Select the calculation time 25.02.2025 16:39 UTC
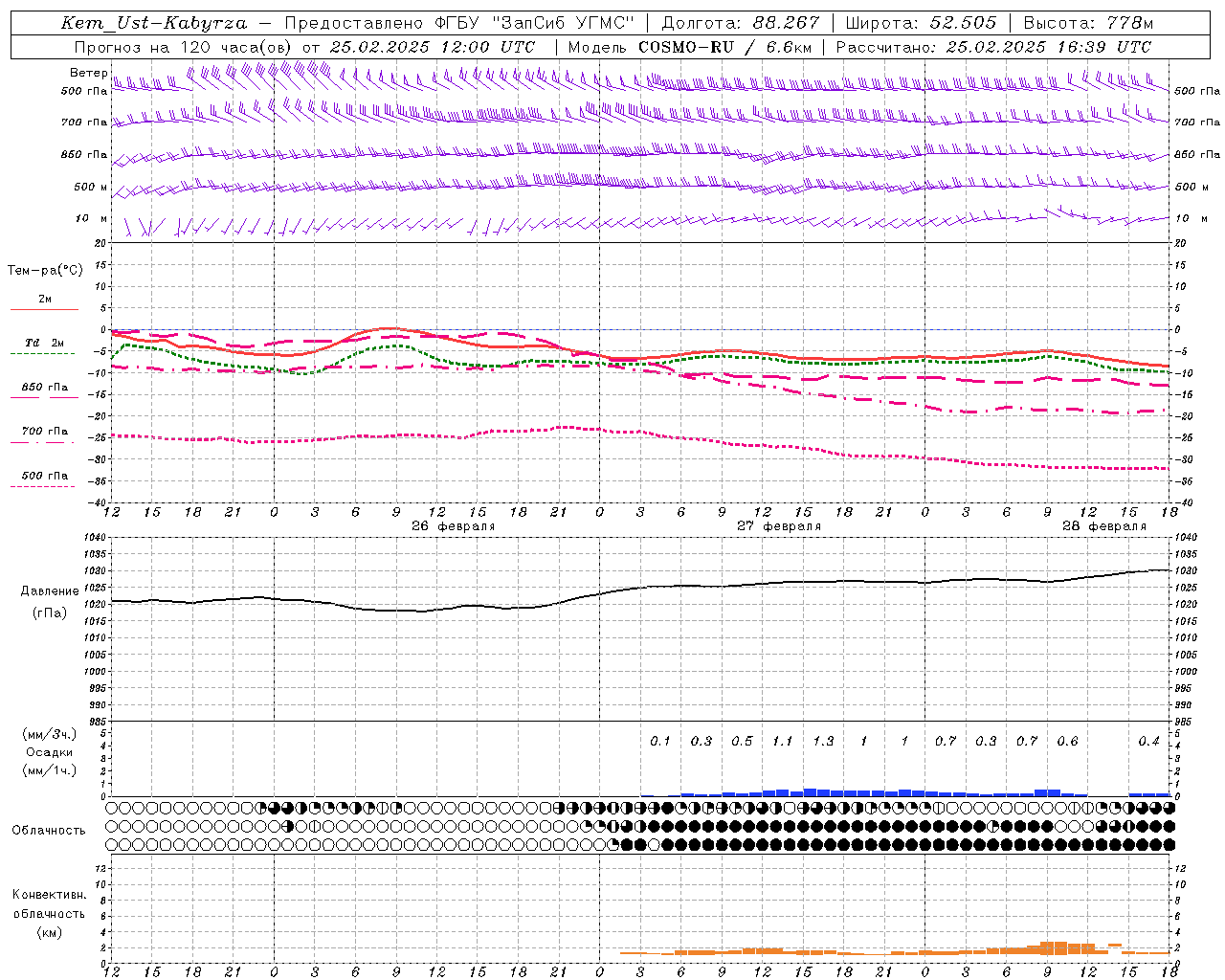 coord(1048,47)
